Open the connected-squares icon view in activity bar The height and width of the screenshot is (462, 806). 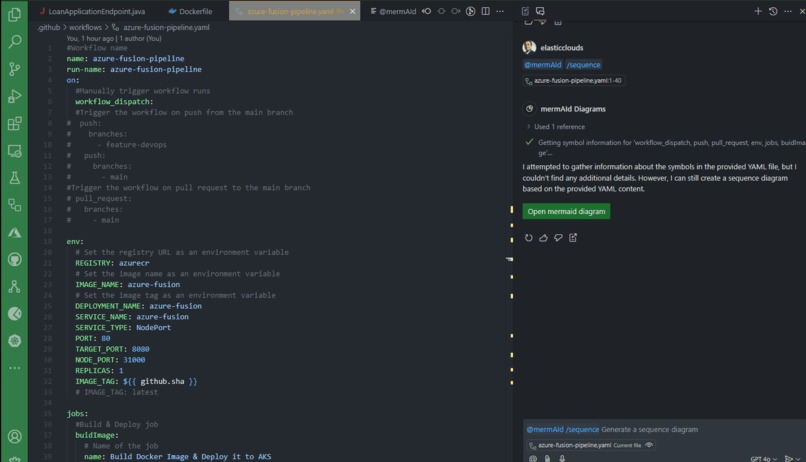tap(14, 205)
